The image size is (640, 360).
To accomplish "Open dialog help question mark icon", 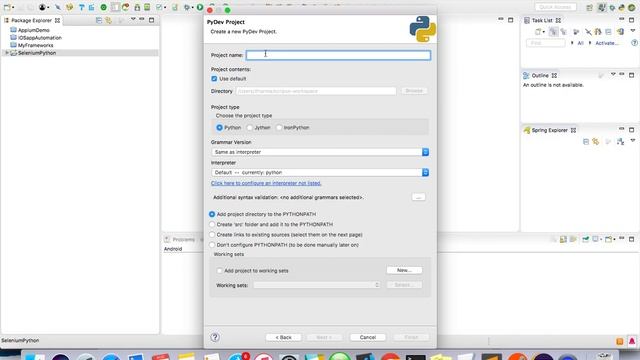I will coord(215,337).
